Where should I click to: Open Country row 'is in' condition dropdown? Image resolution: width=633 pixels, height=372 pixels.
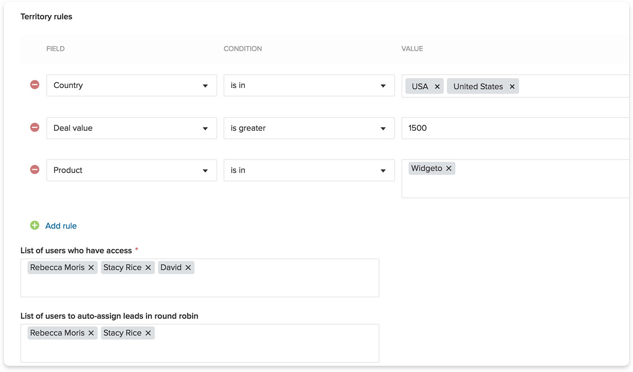[309, 85]
